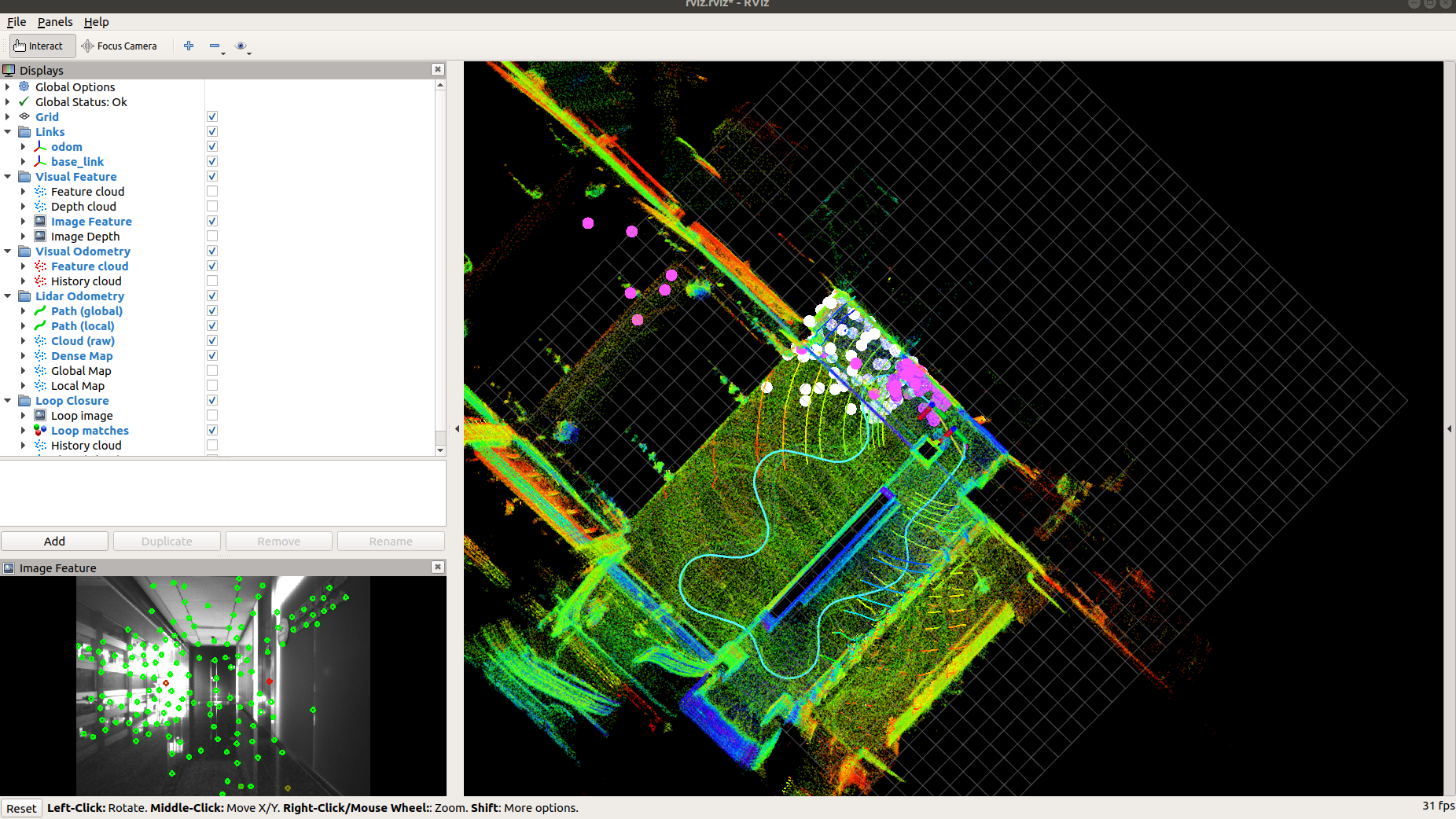Screen dimensions: 1456x819
Task: Click the Path (local) path icon
Action: click(x=40, y=325)
